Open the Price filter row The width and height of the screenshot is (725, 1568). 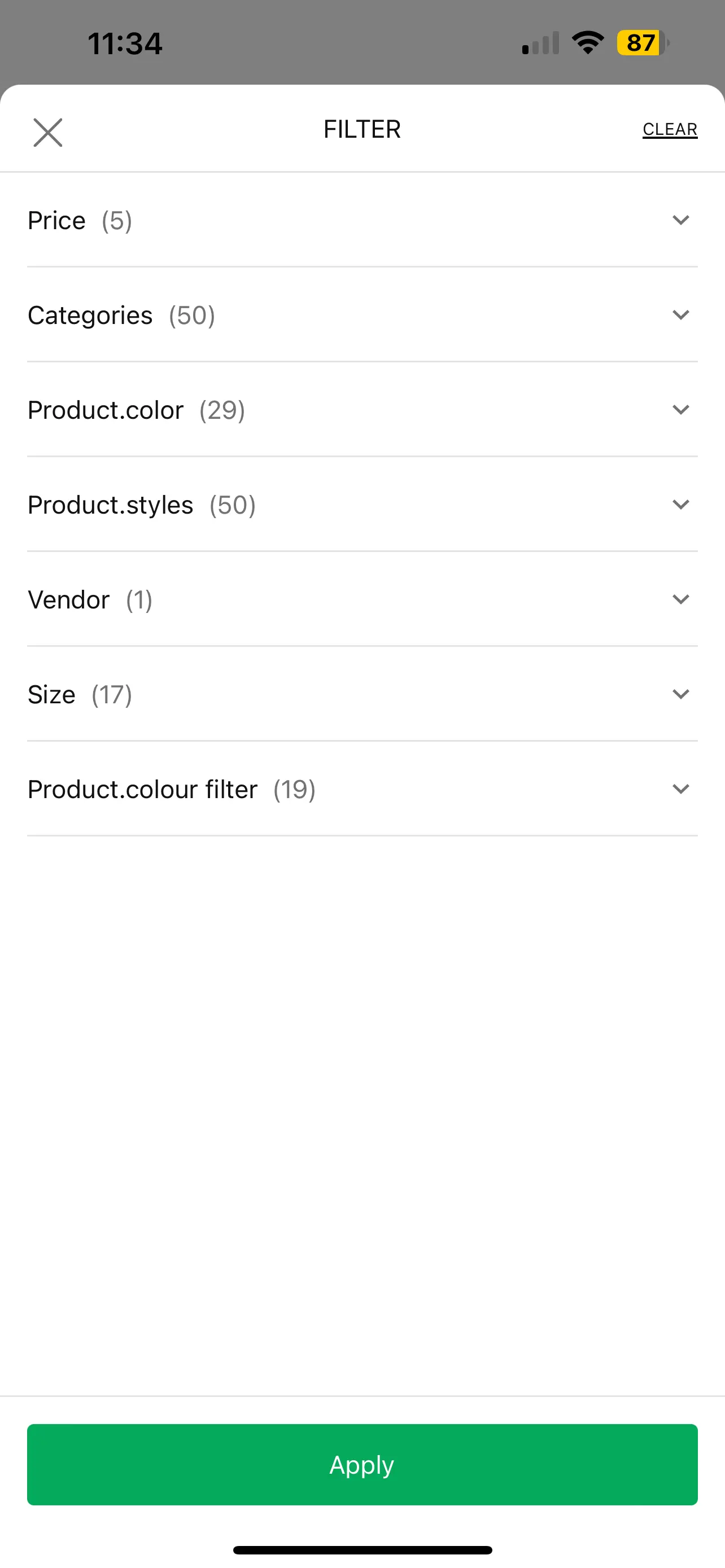(x=362, y=220)
